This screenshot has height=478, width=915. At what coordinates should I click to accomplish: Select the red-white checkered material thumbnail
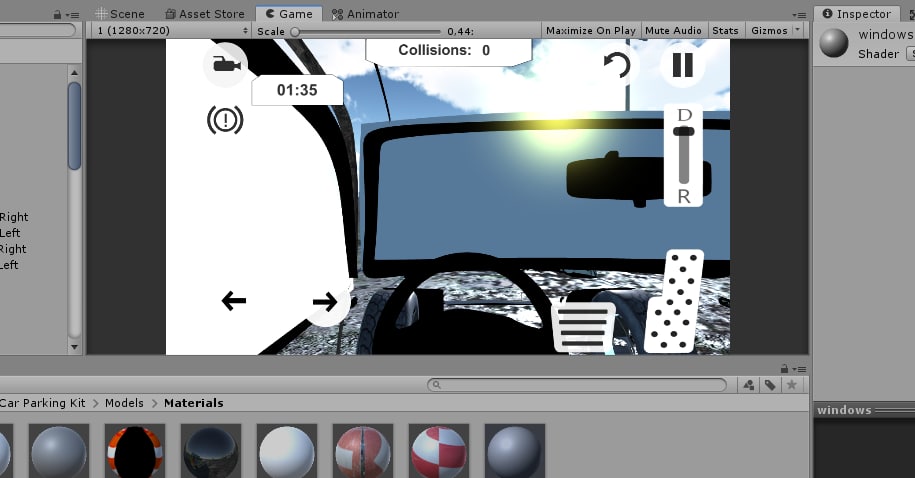tap(439, 451)
